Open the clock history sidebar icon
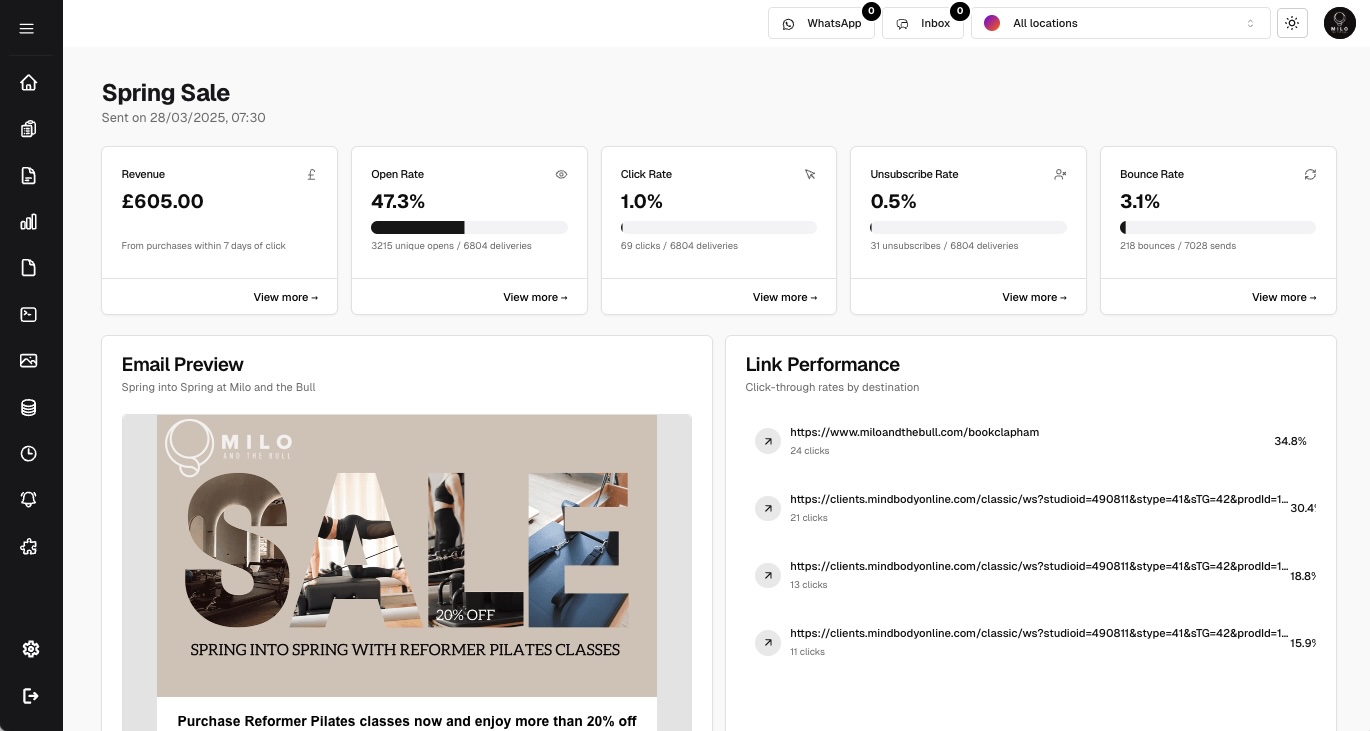 (28, 453)
